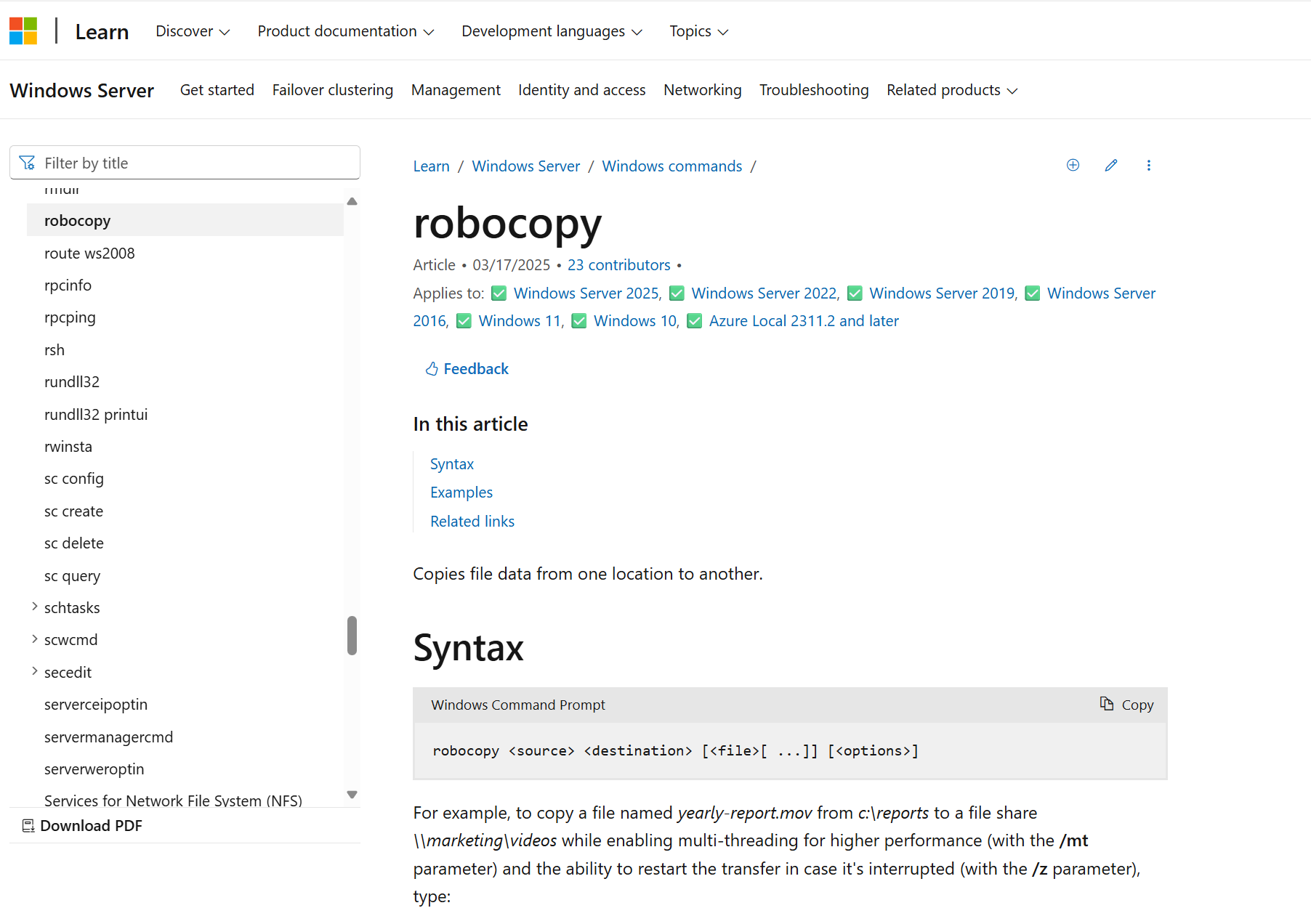Expand the secedit tree node
This screenshot has width=1311, height=924.
click(34, 671)
